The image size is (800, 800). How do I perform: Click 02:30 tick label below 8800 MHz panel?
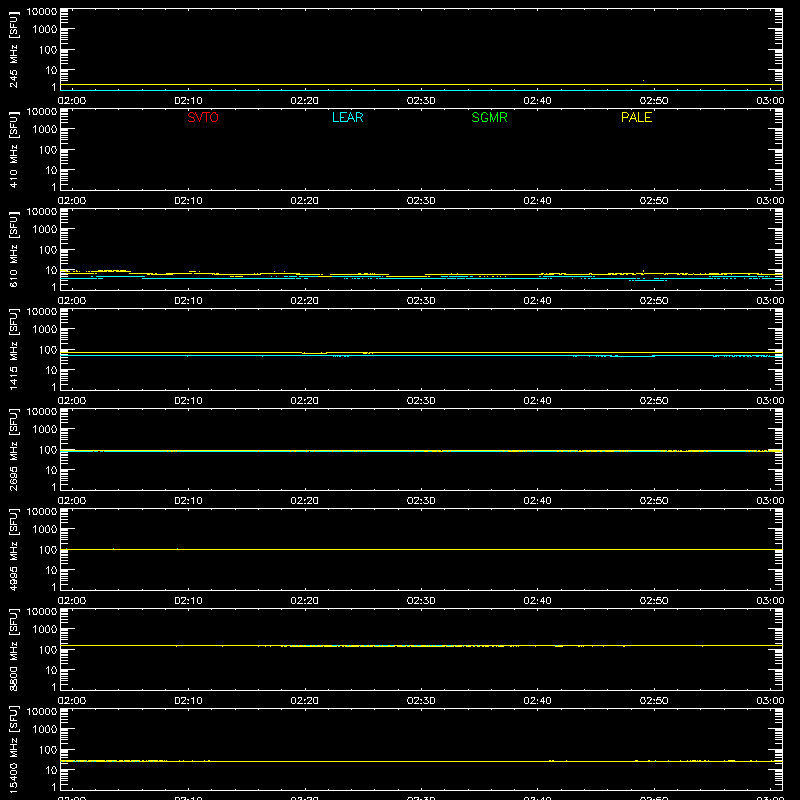tap(421, 701)
